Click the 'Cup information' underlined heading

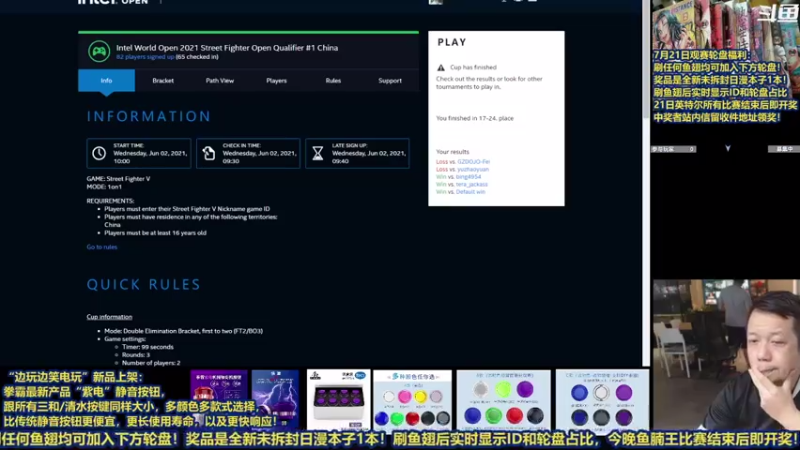click(109, 317)
